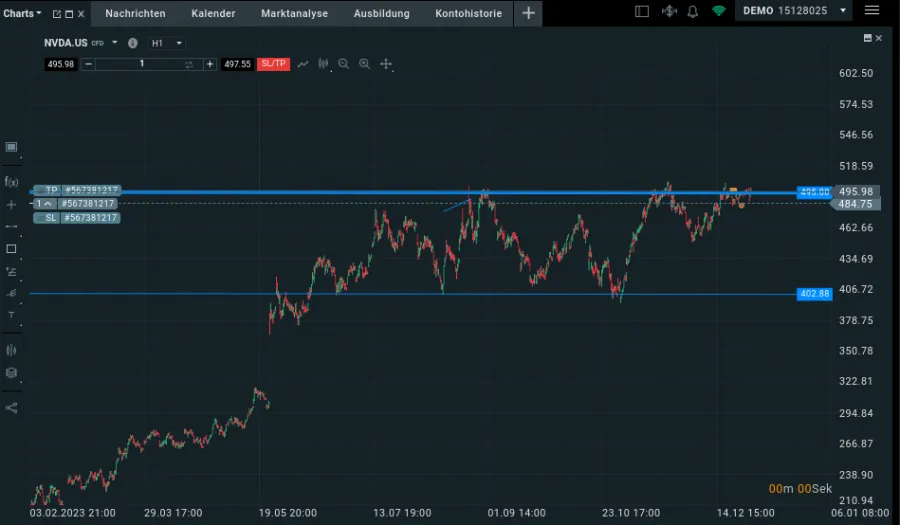
Task: Open the layers icon in left sidebar
Action: 11,373
